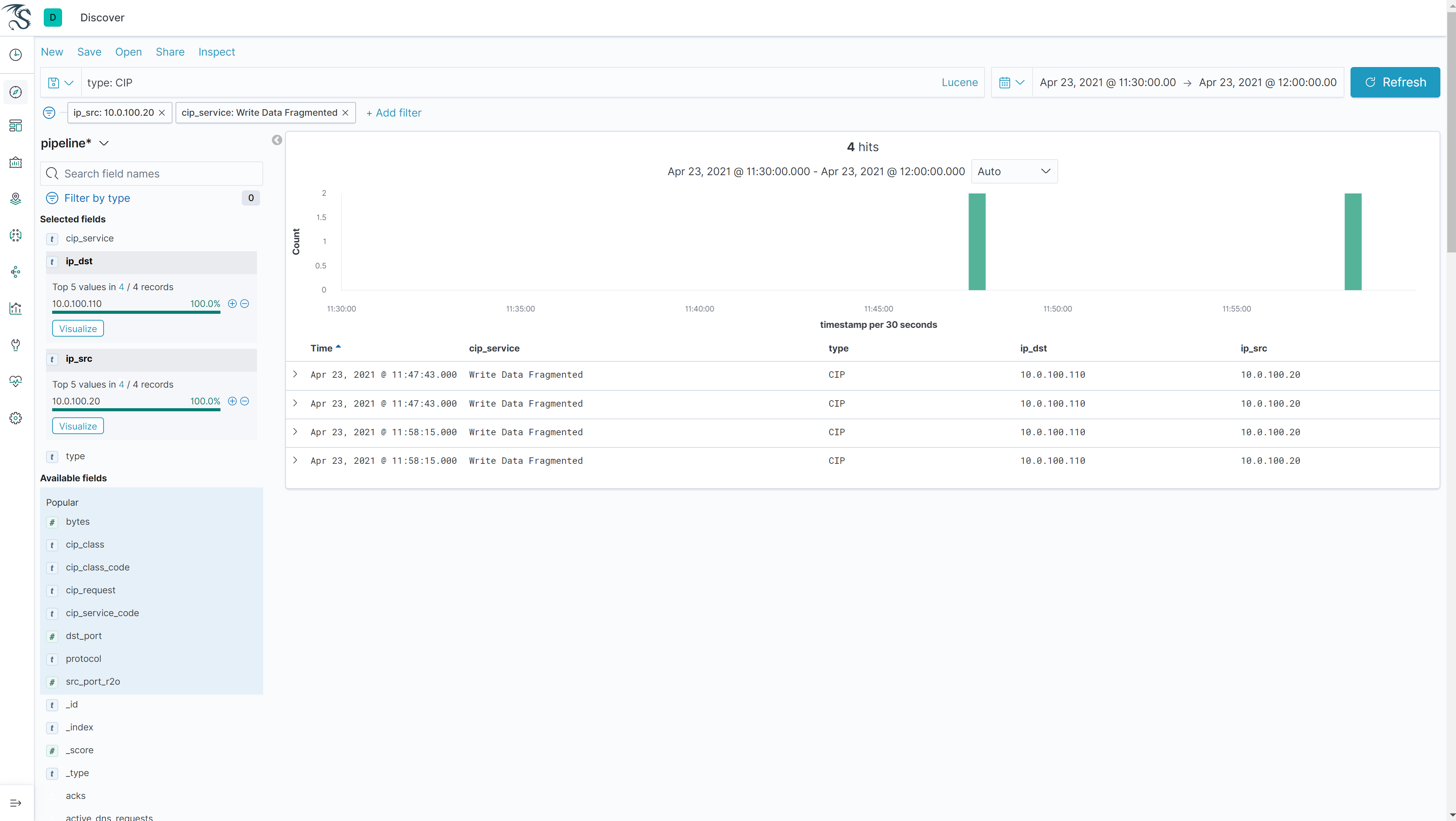
Task: Filter for ip_src value 10.0.100.20
Action: click(232, 401)
